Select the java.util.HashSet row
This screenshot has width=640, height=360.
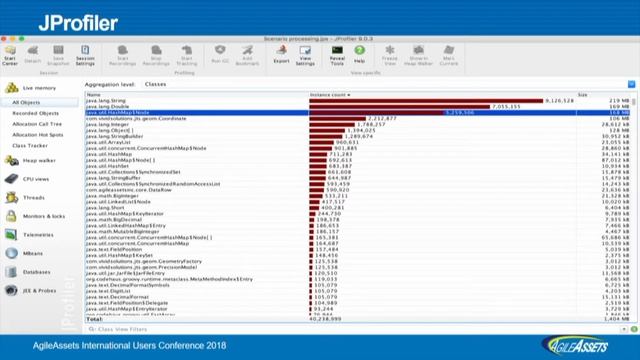point(358,166)
